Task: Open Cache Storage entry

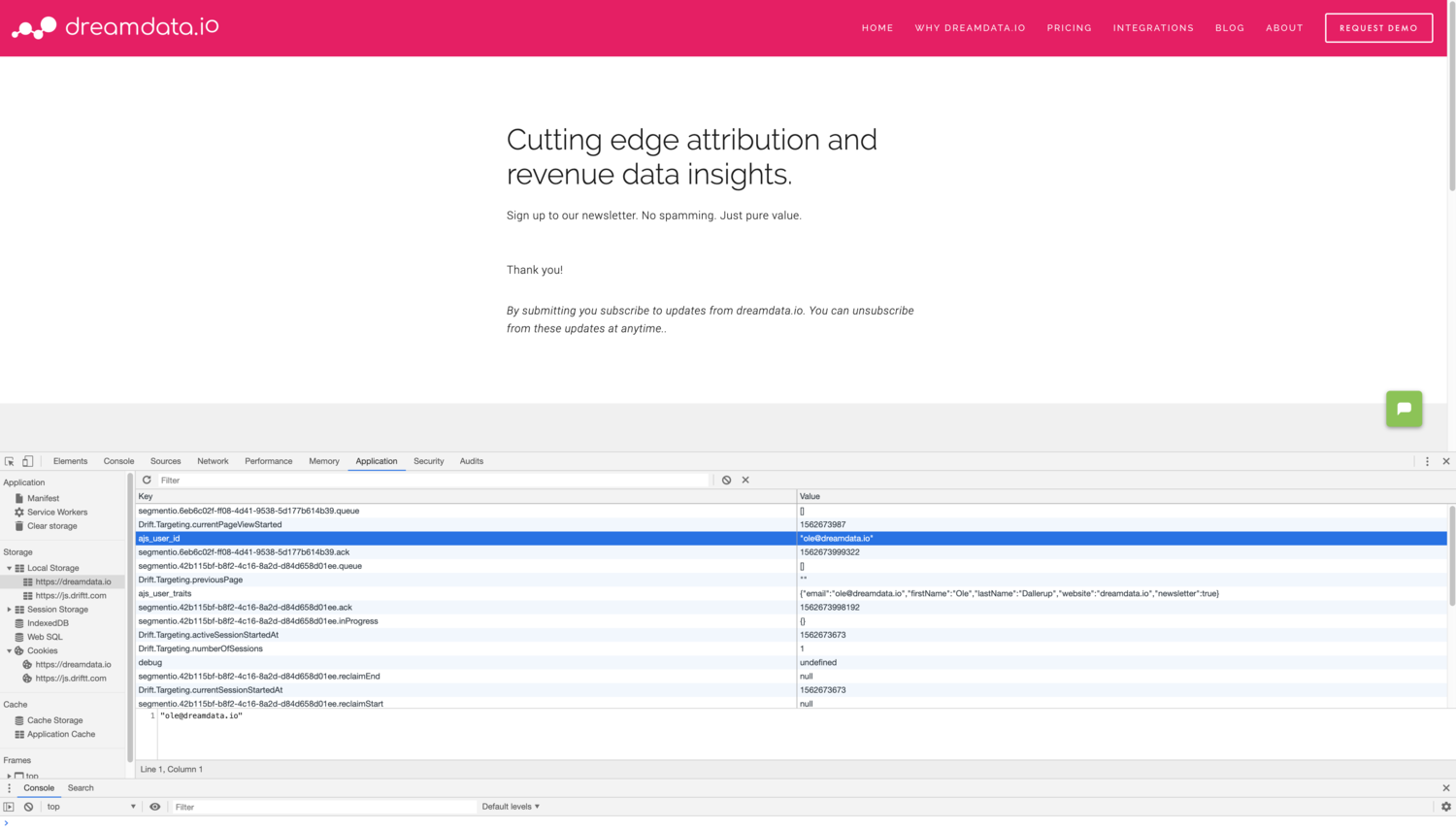Action: 54,720
